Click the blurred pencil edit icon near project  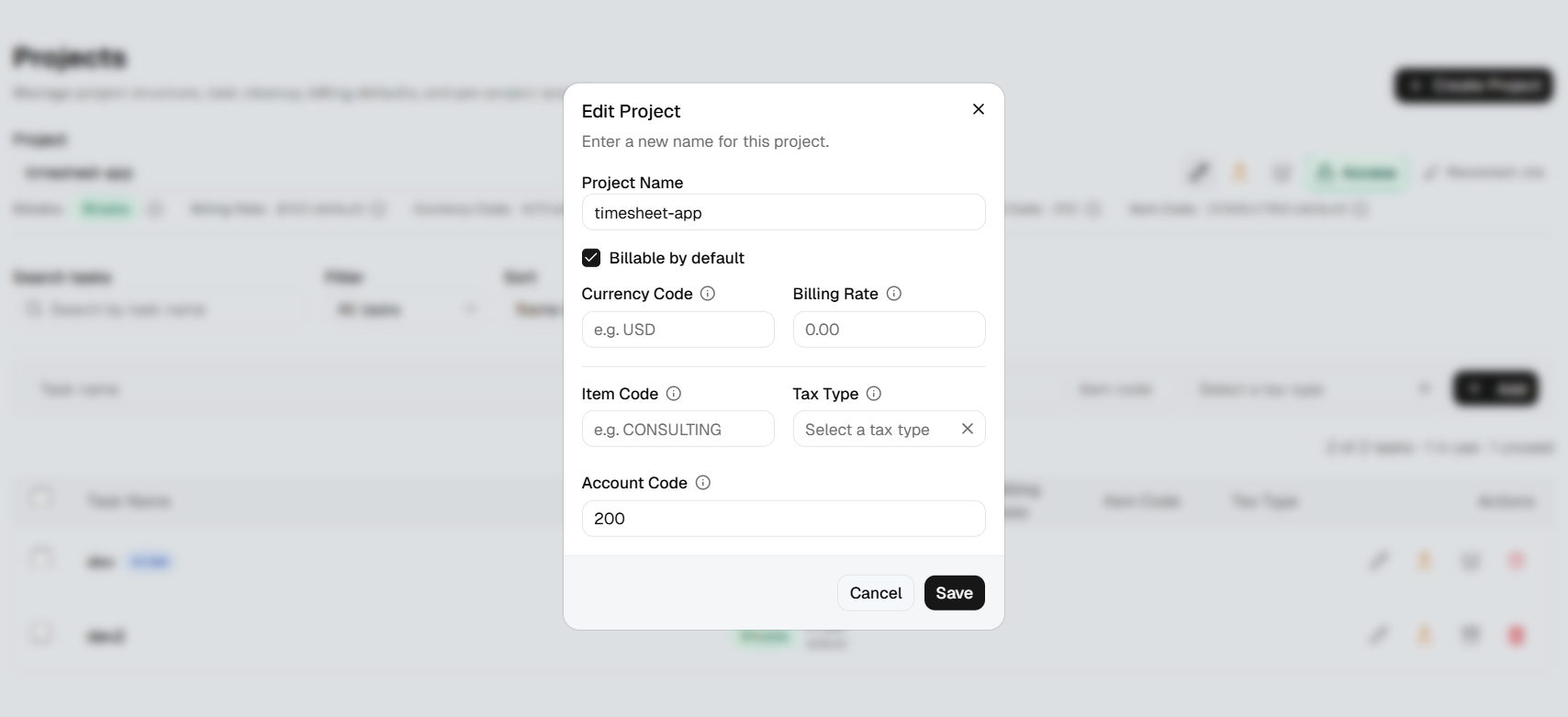(1198, 173)
